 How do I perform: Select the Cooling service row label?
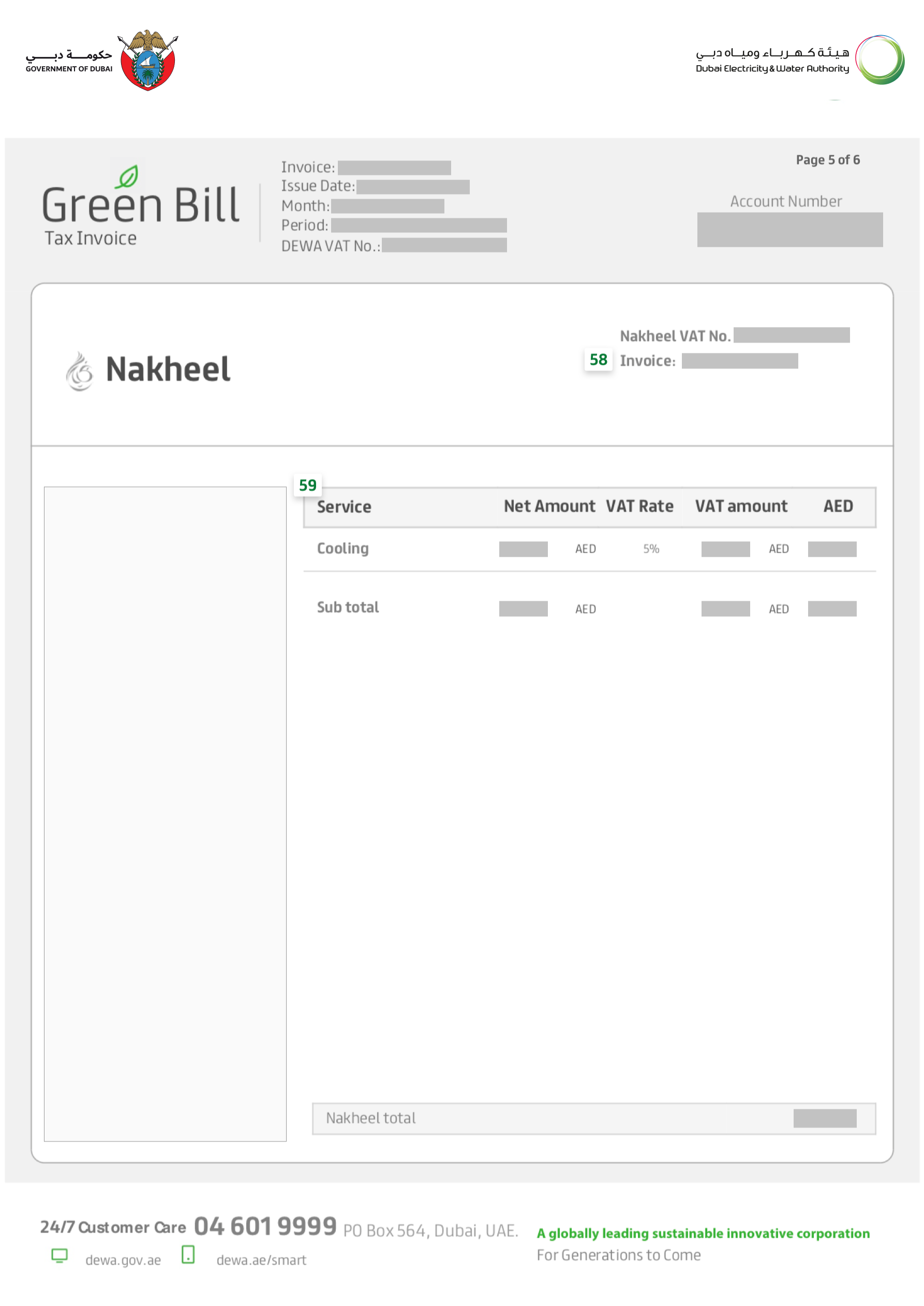(x=342, y=548)
